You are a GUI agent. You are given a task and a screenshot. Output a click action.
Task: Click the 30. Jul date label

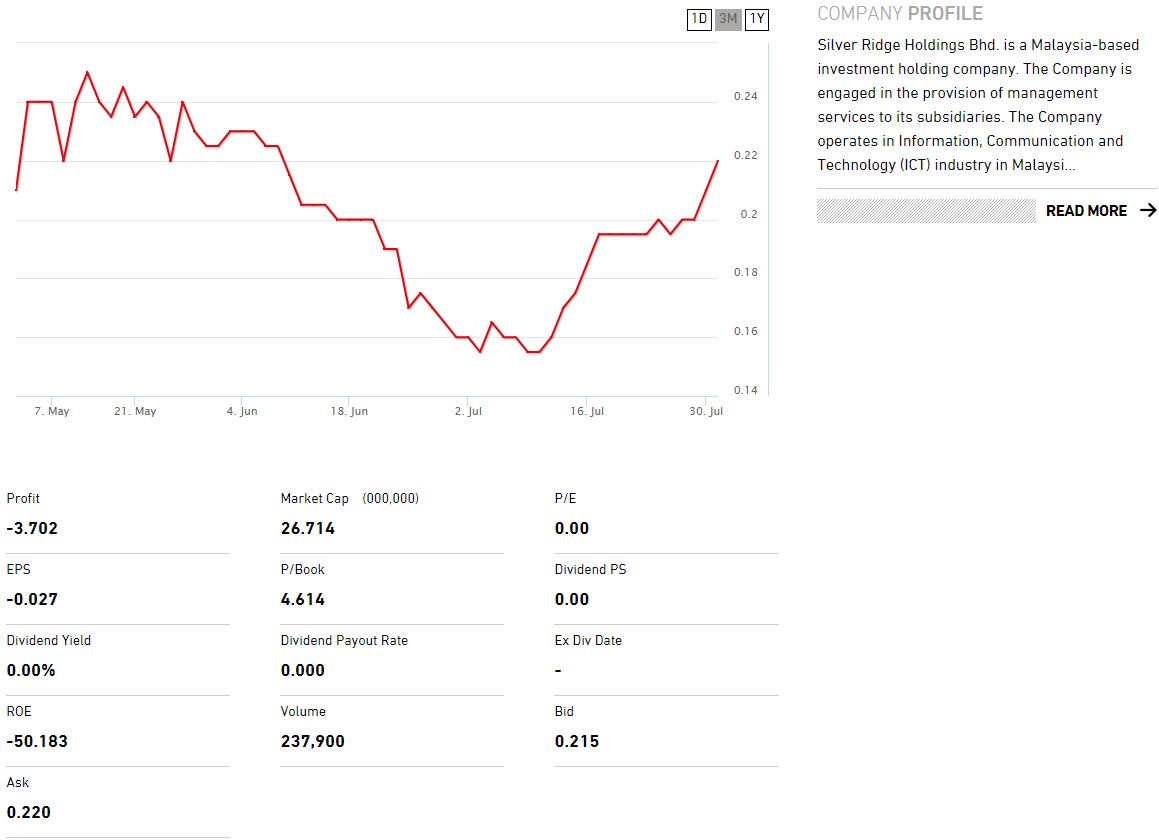coord(706,411)
